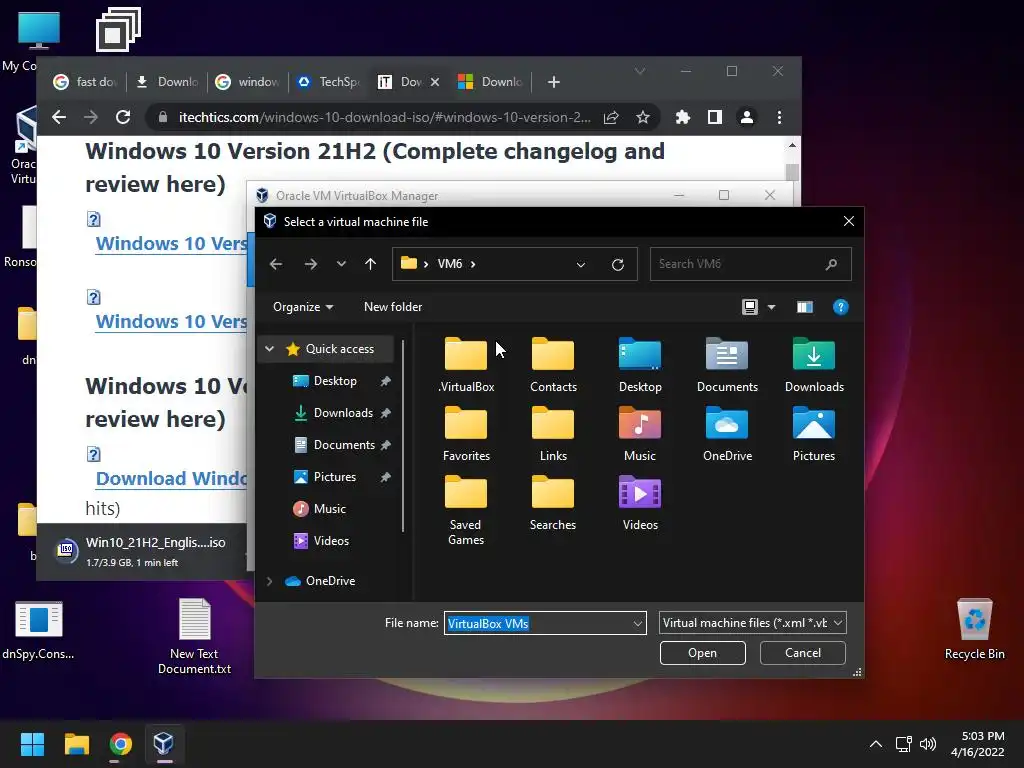Open Chrome side panel

[x=714, y=118]
